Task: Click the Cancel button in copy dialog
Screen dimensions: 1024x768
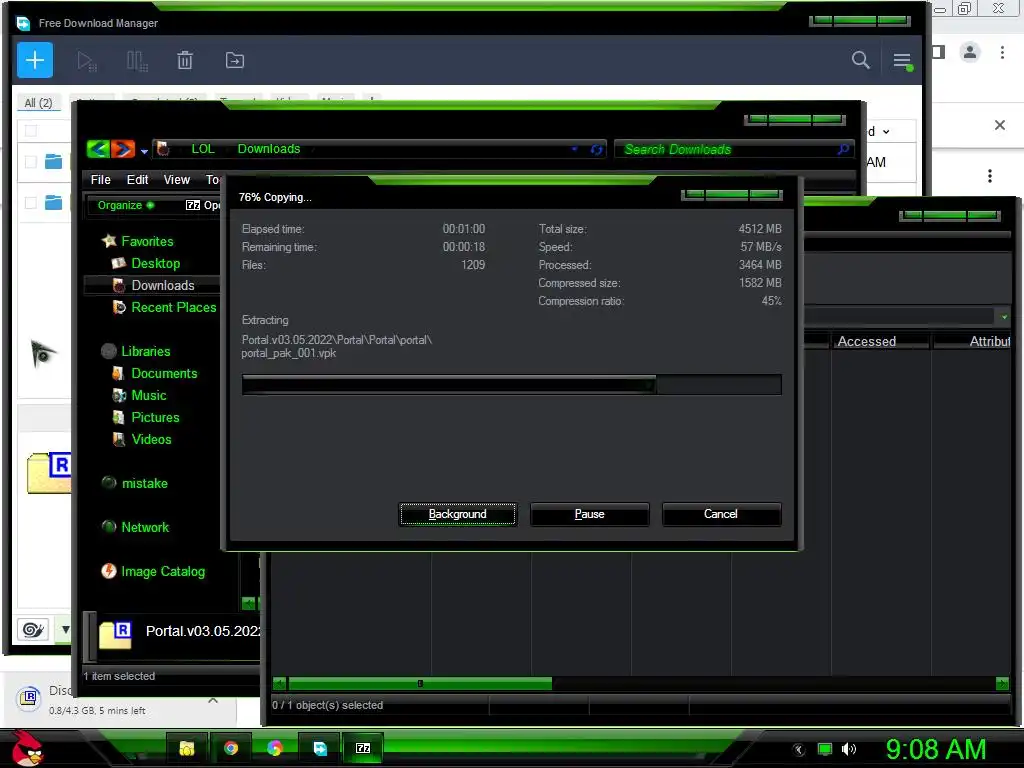Action: coord(721,514)
